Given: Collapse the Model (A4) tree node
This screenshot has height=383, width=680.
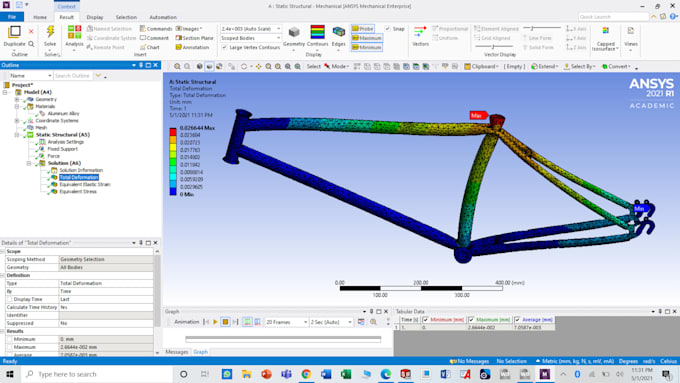Looking at the screenshot, I should (5, 92).
